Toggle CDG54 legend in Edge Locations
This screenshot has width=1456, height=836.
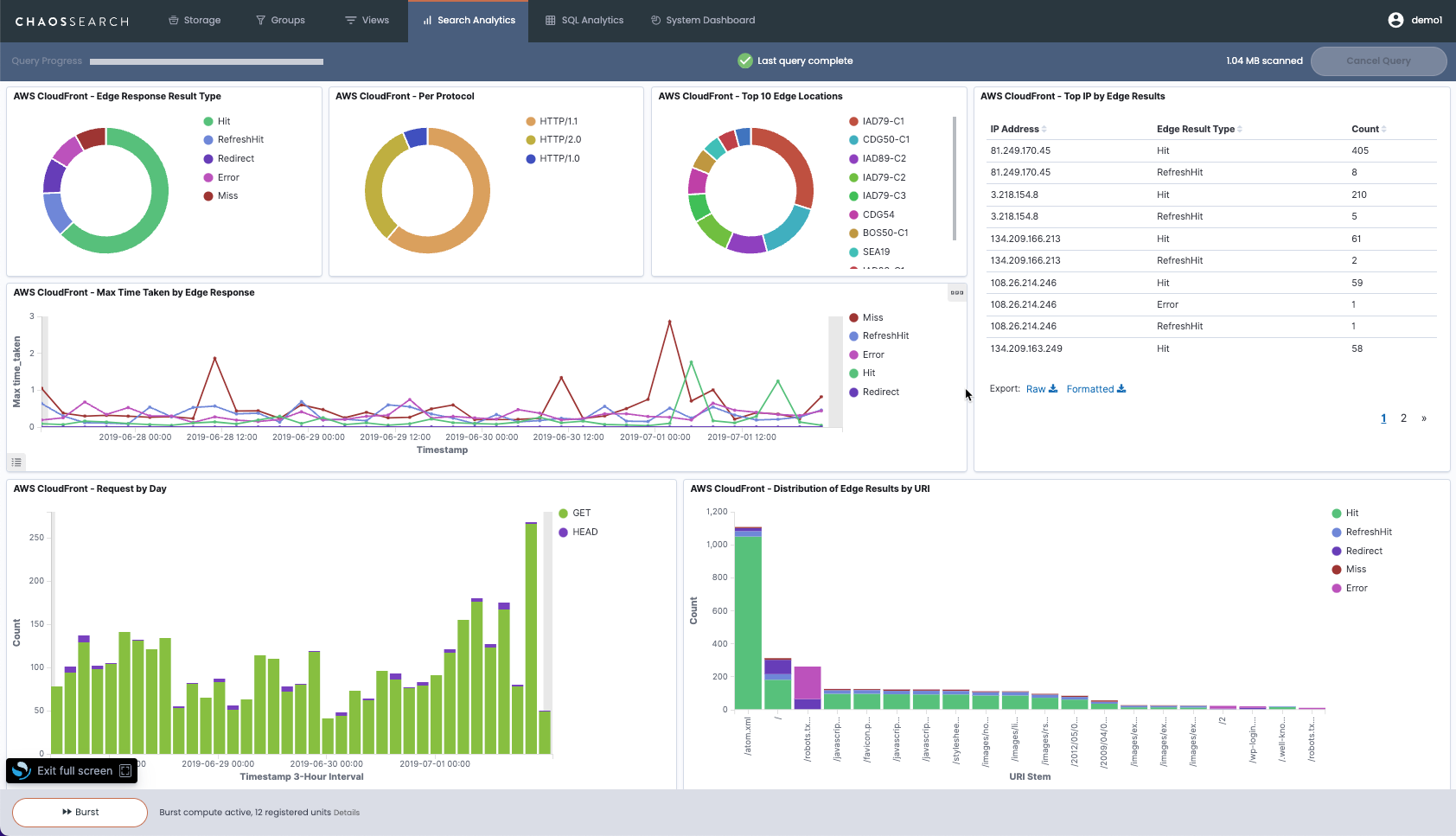pyautogui.click(x=872, y=214)
